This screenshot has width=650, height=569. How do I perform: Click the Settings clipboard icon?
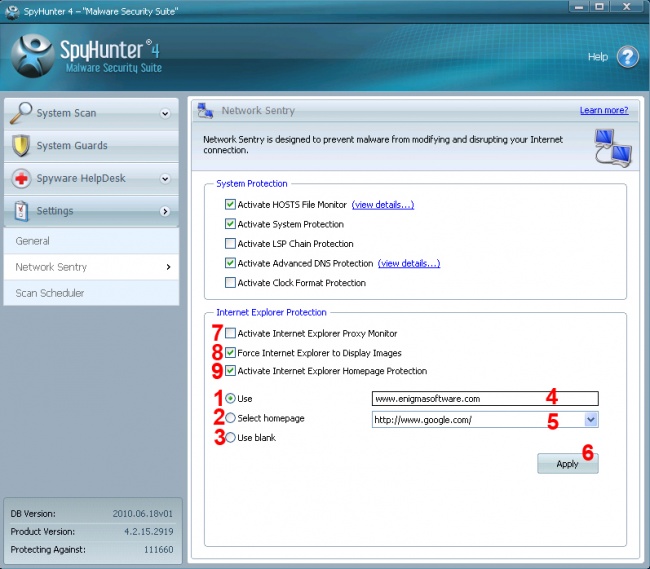pos(21,211)
